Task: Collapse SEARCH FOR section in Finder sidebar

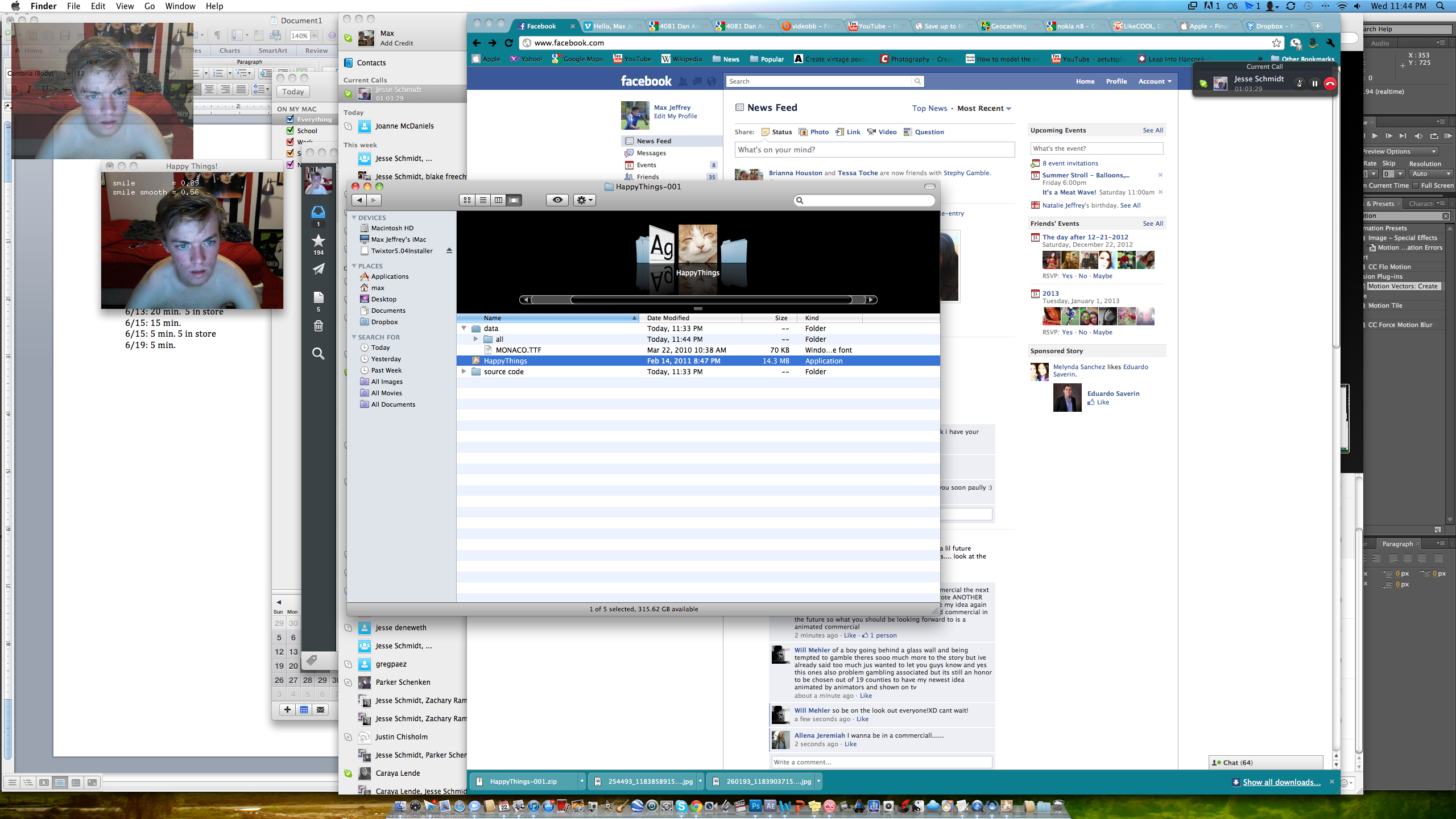Action: (354, 337)
